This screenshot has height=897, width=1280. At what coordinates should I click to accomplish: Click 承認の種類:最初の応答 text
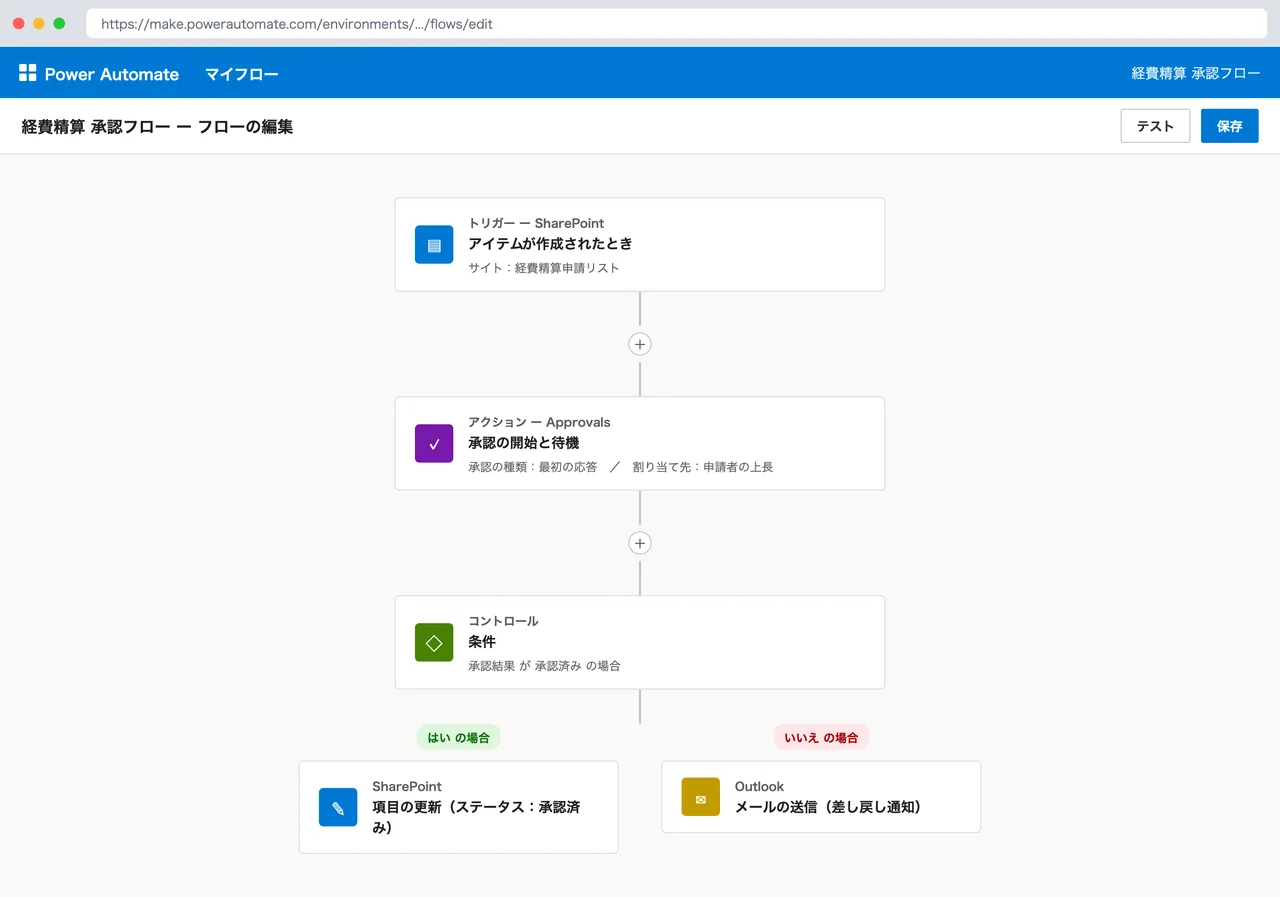coord(533,467)
